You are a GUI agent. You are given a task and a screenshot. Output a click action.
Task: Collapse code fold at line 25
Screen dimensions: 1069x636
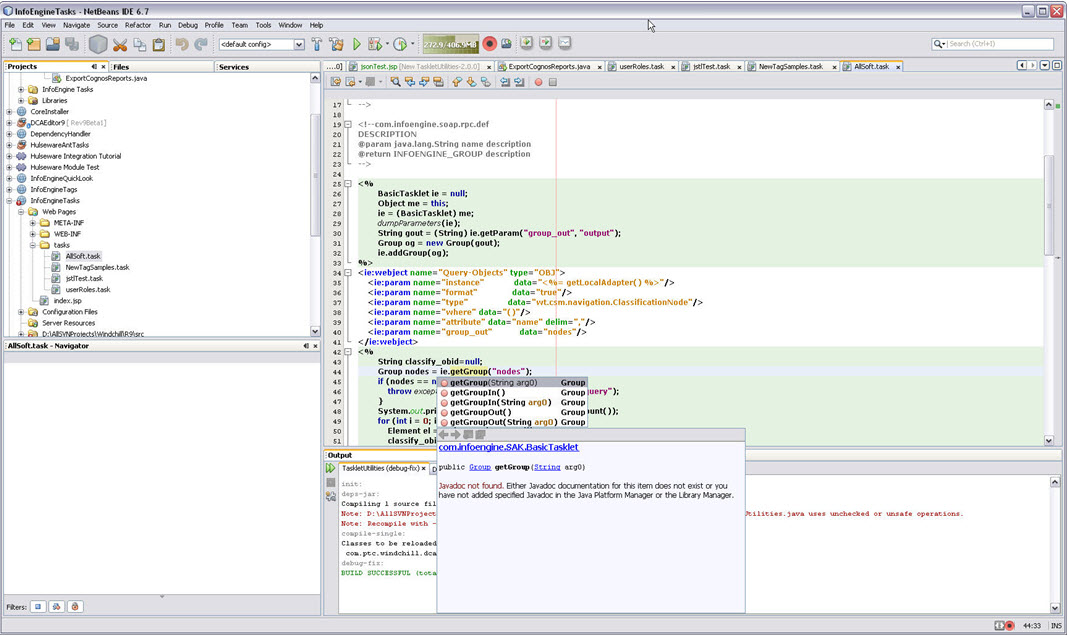click(x=348, y=183)
